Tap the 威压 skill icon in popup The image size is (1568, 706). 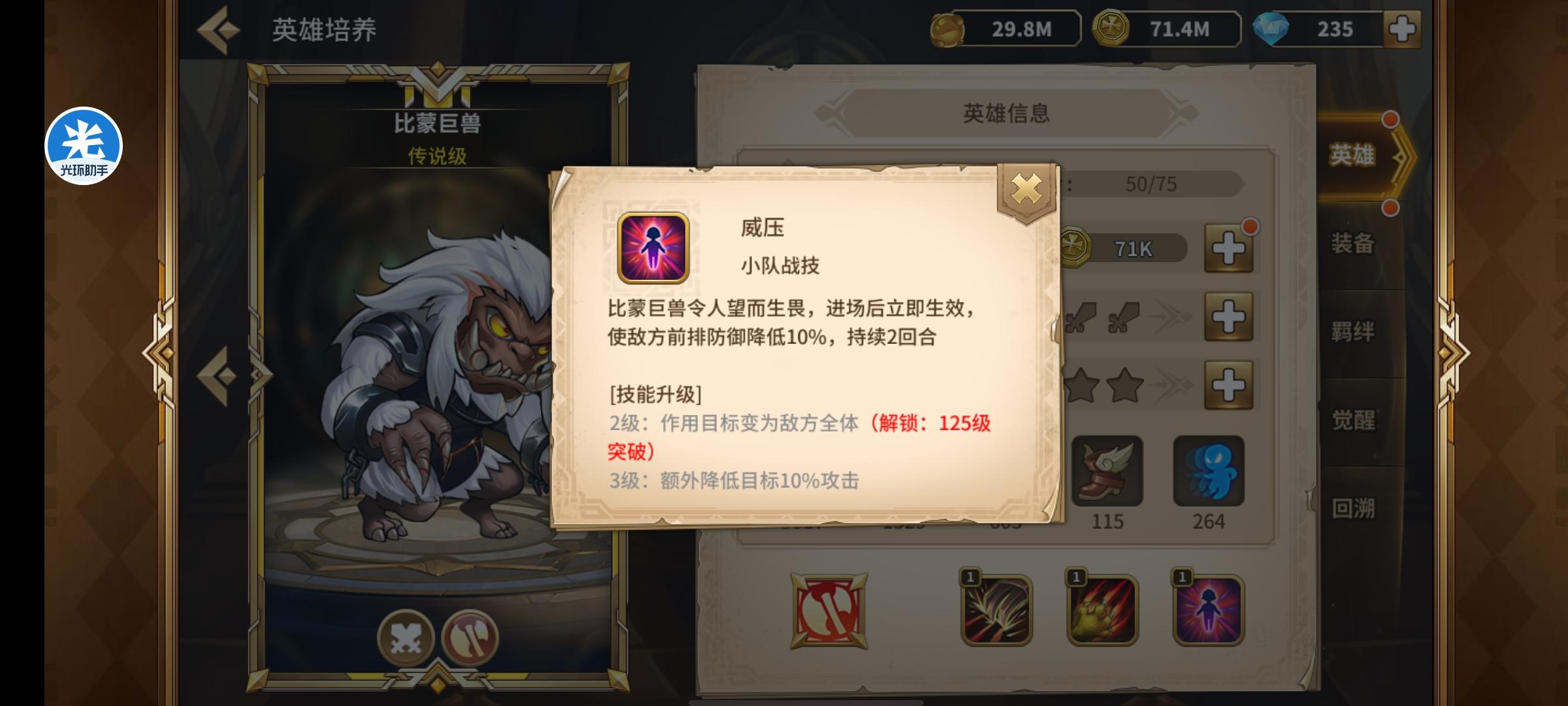[x=653, y=248]
